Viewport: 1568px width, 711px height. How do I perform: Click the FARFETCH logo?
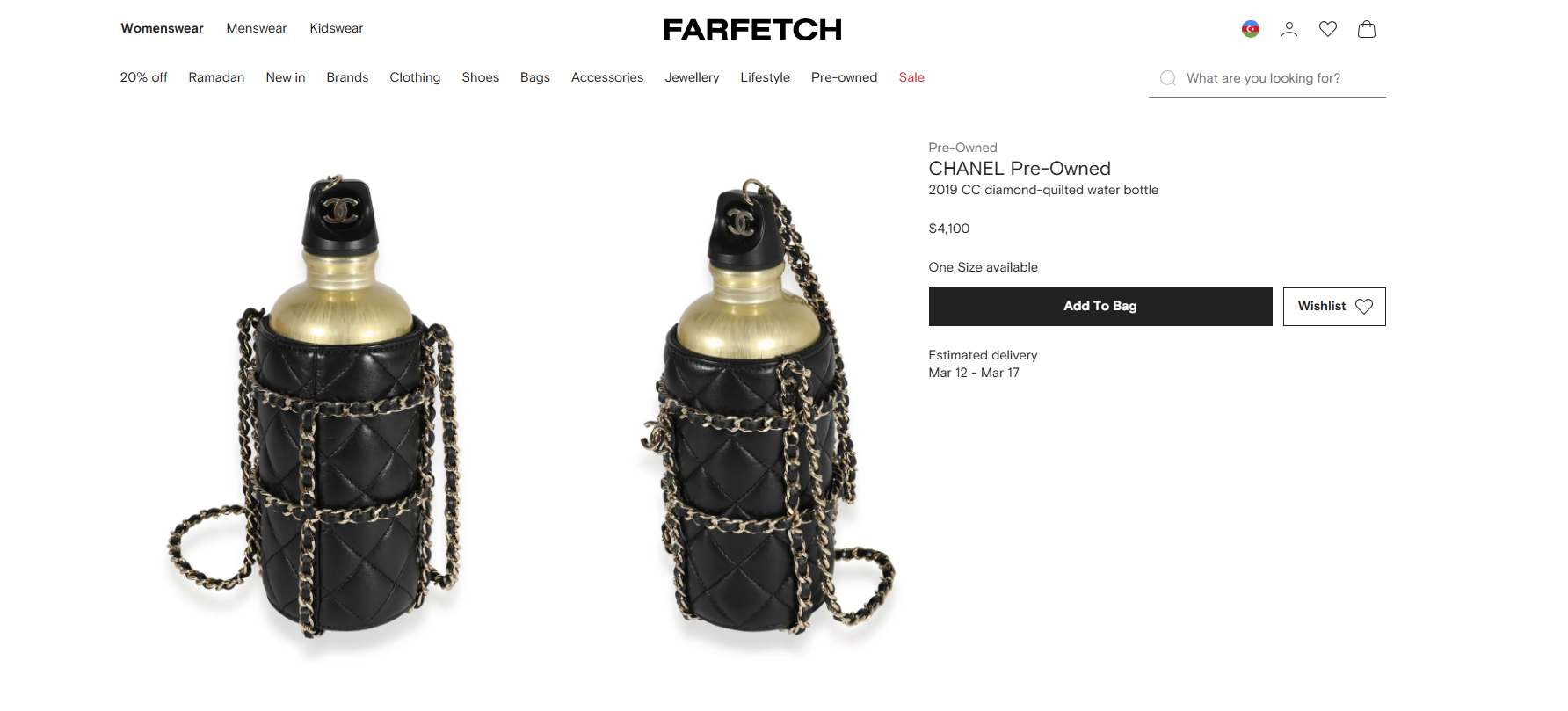tap(752, 30)
